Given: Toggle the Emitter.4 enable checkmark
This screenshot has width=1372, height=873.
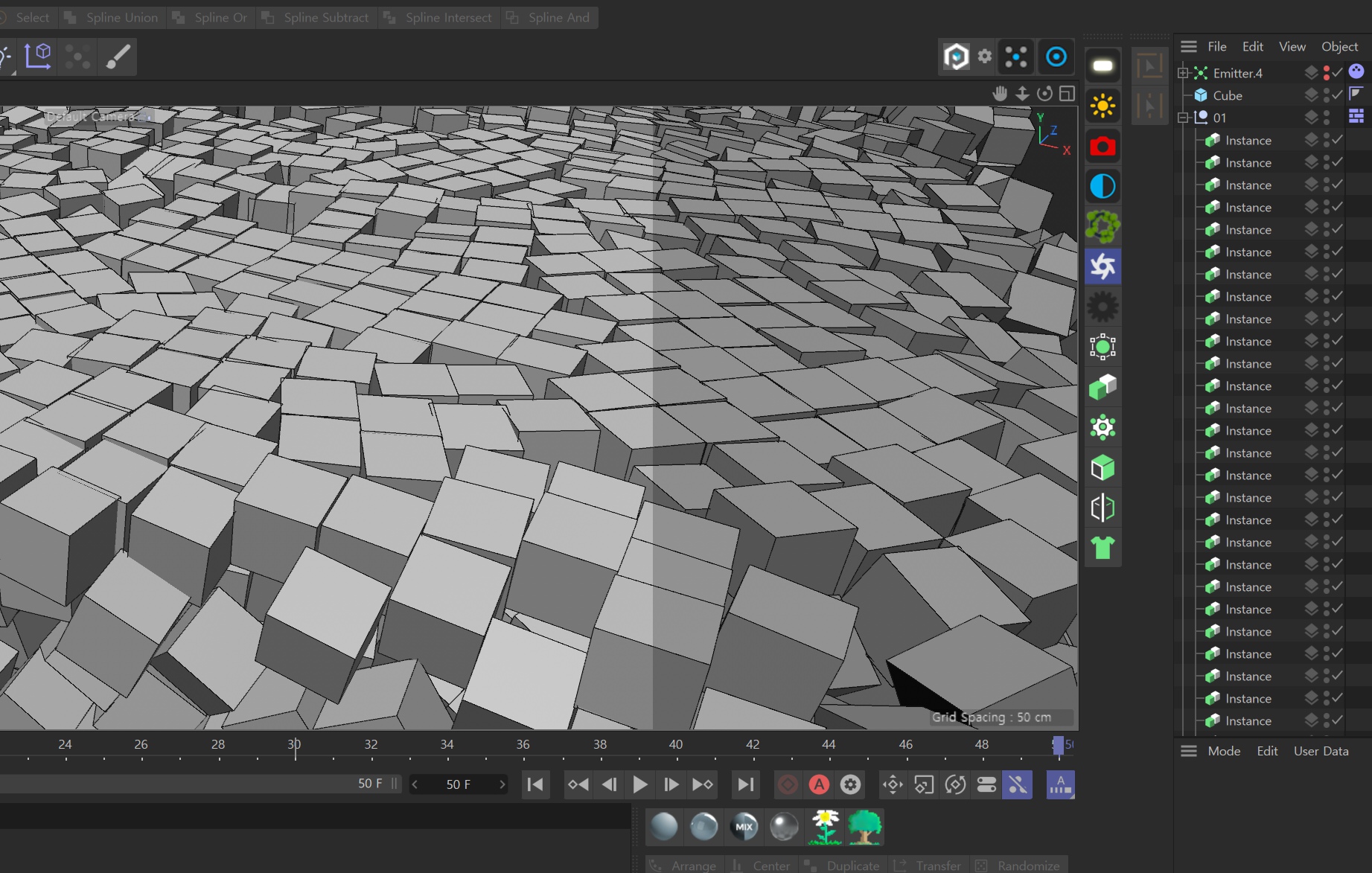Looking at the screenshot, I should coord(1338,73).
